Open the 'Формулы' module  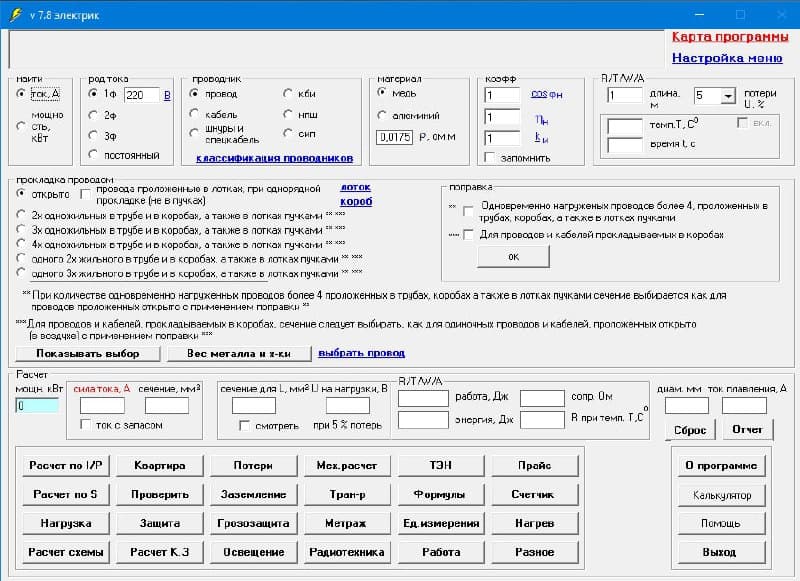(441, 495)
